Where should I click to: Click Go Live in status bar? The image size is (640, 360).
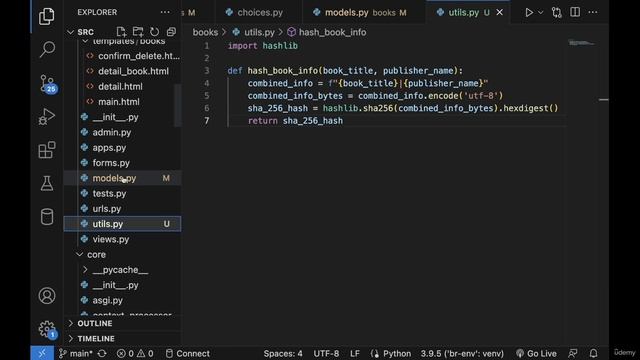536,353
